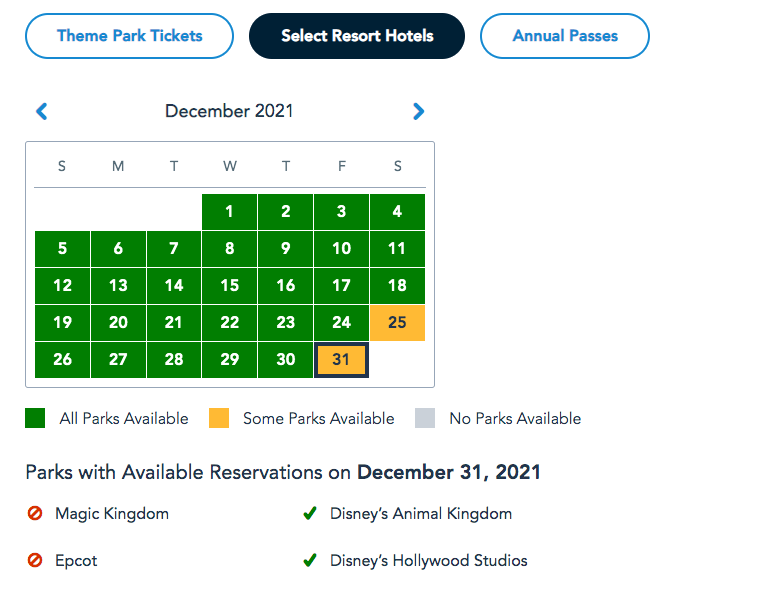Viewport: 761px width, 589px height.
Task: Select the Annual Passes tab
Action: tap(565, 36)
